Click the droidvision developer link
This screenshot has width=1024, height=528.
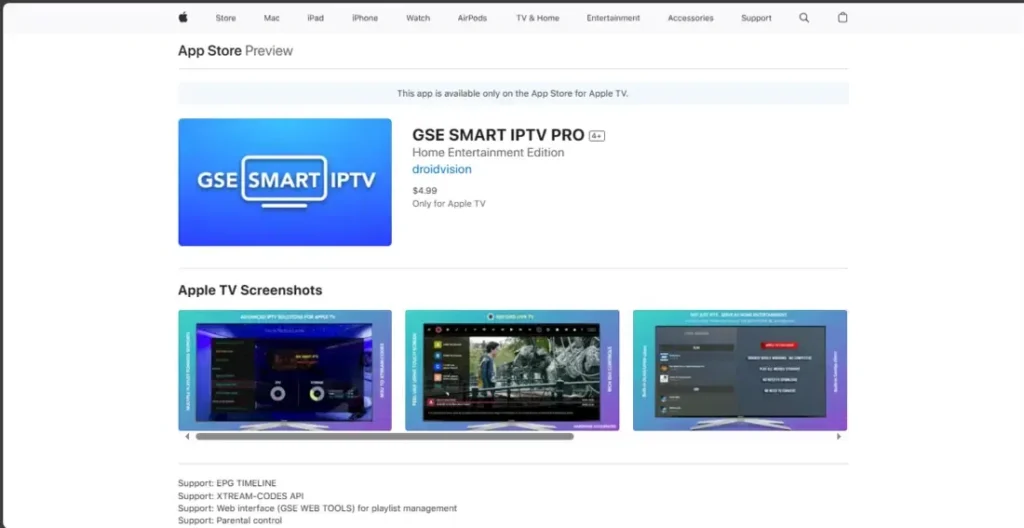click(x=441, y=170)
